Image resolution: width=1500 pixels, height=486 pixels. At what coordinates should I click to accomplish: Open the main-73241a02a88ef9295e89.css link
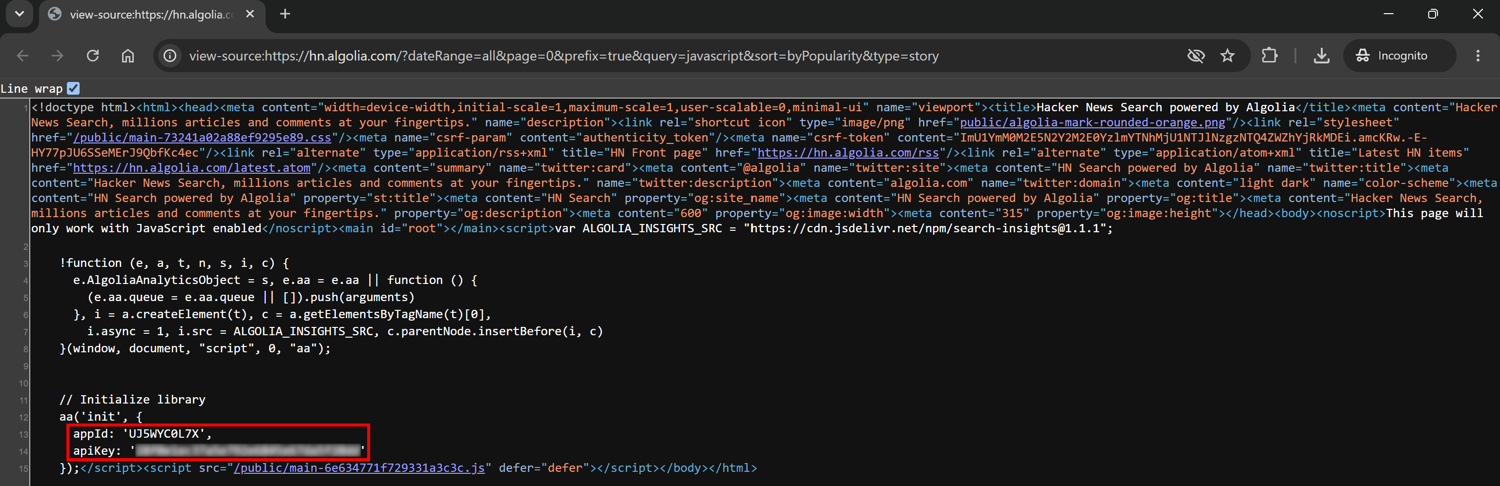click(201, 137)
